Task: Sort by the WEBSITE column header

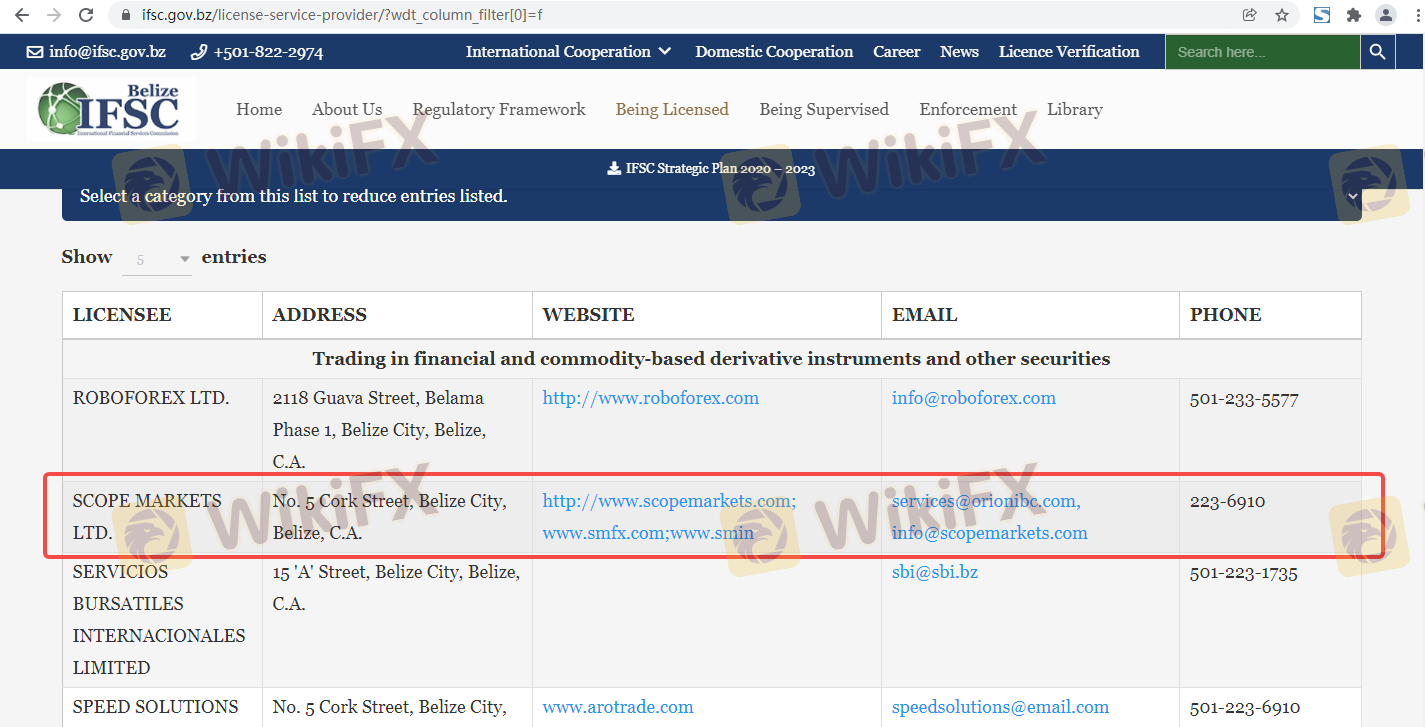Action: click(706, 315)
